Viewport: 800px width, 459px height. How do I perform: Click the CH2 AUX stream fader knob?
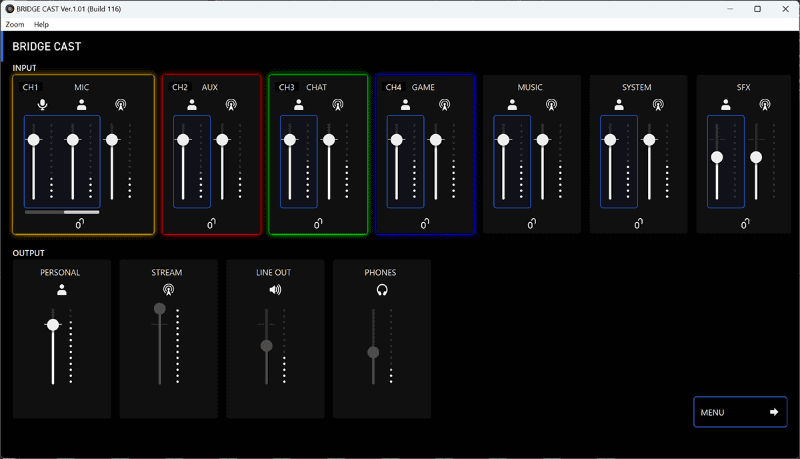click(x=222, y=140)
